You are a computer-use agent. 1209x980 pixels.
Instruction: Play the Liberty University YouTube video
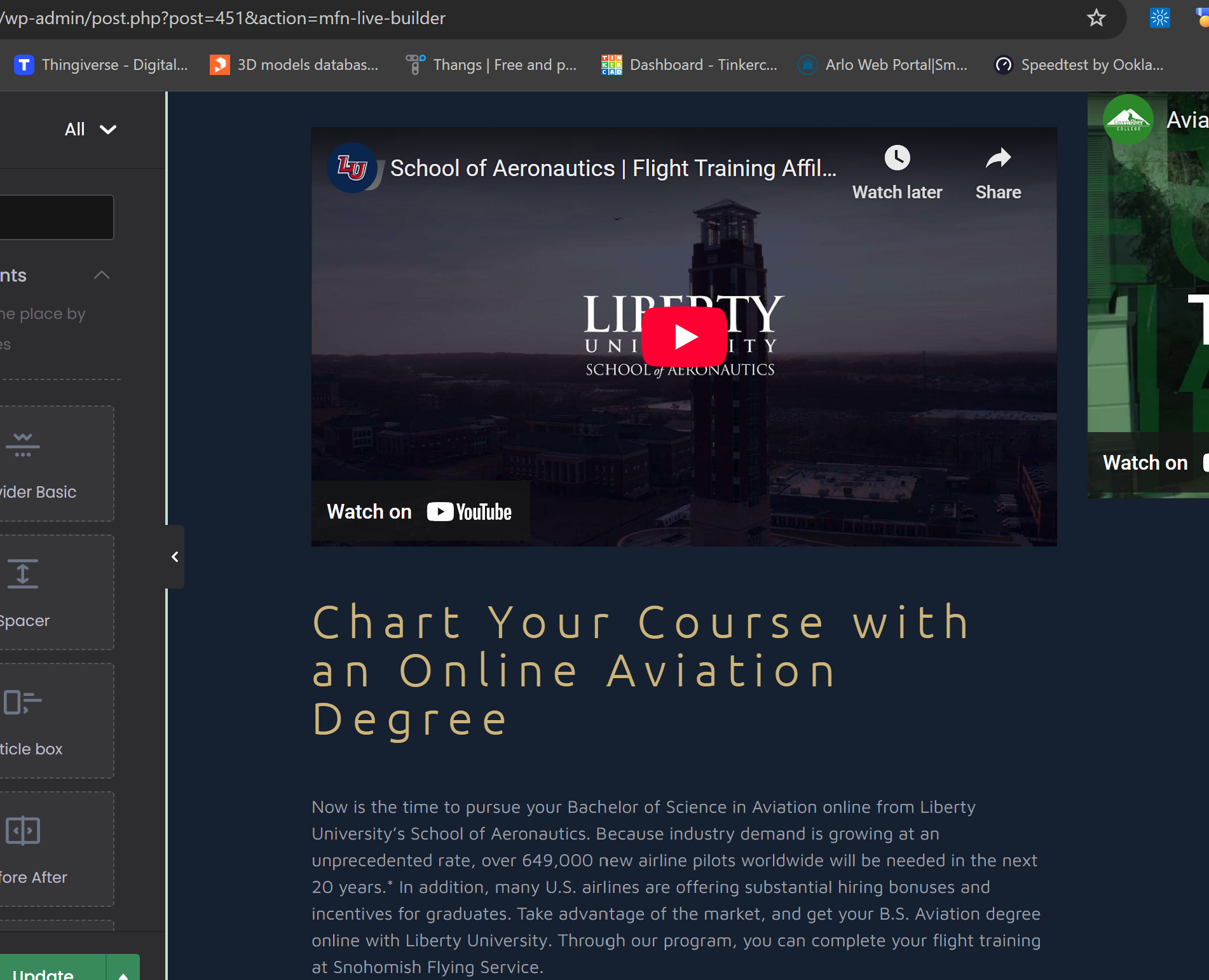click(x=684, y=336)
